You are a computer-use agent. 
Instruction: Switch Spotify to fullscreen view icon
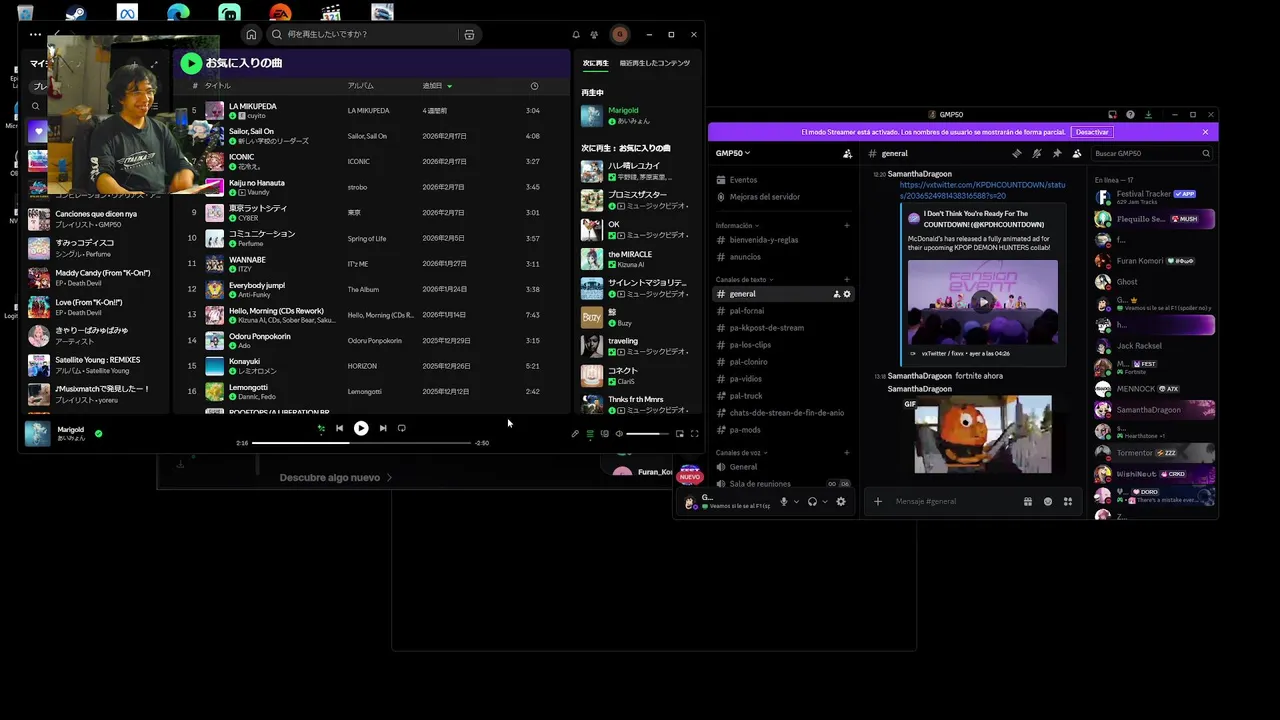[695, 434]
